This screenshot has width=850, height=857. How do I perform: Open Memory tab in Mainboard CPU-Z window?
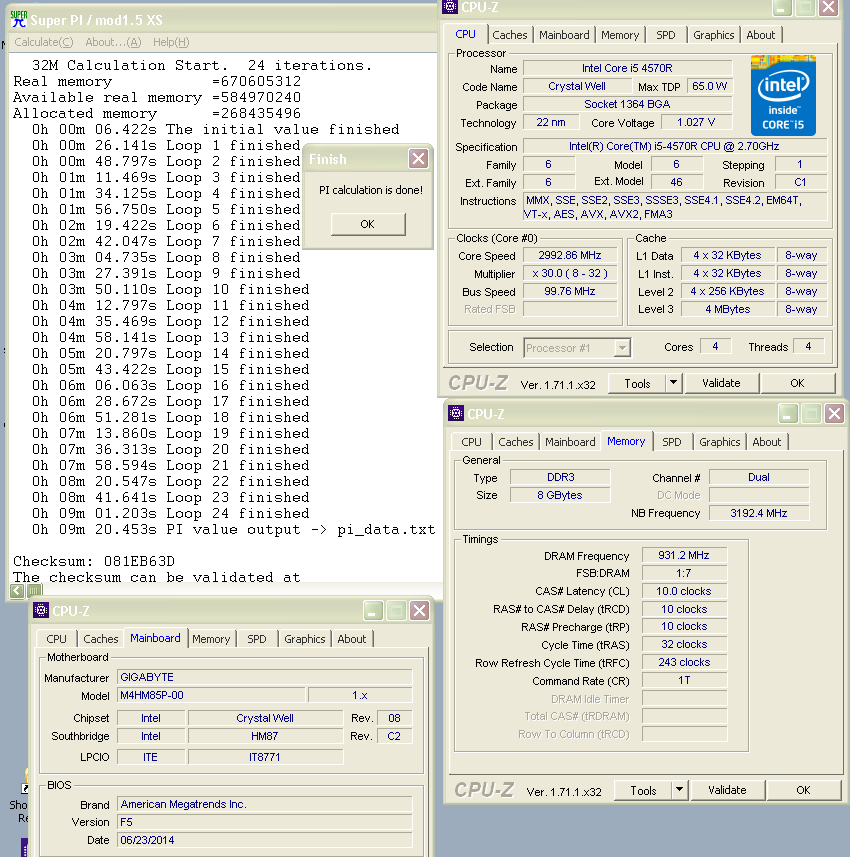coord(211,639)
